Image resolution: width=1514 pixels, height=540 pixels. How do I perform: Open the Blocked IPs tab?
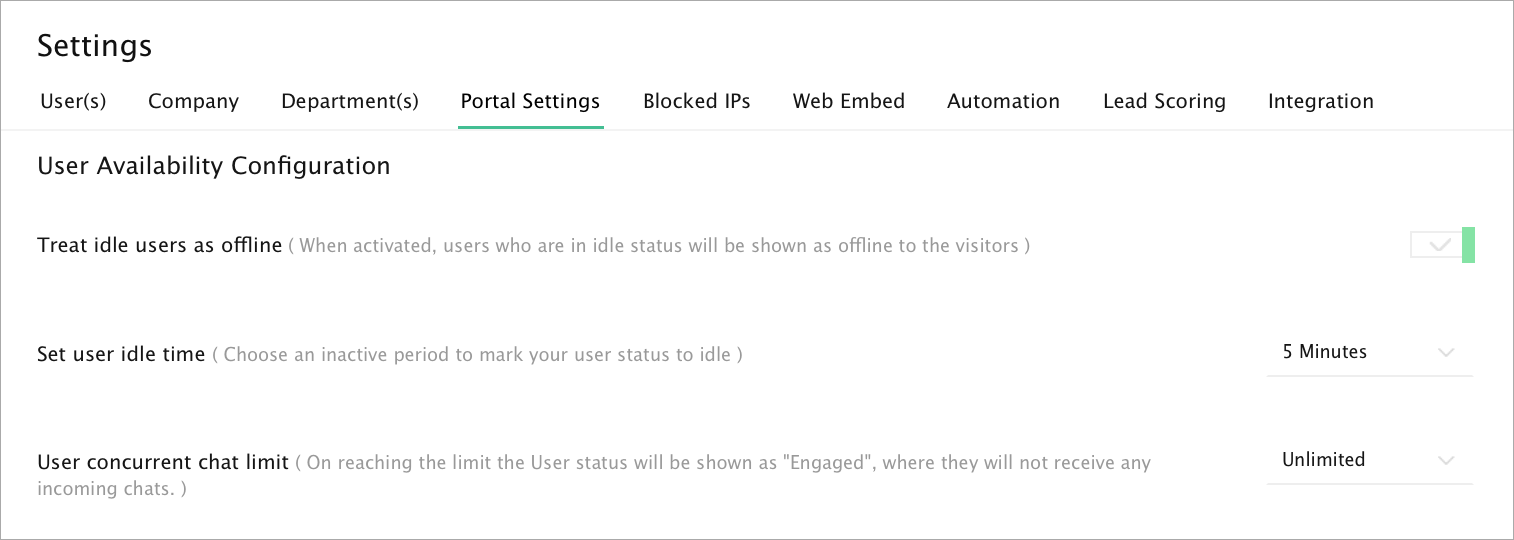coord(697,101)
